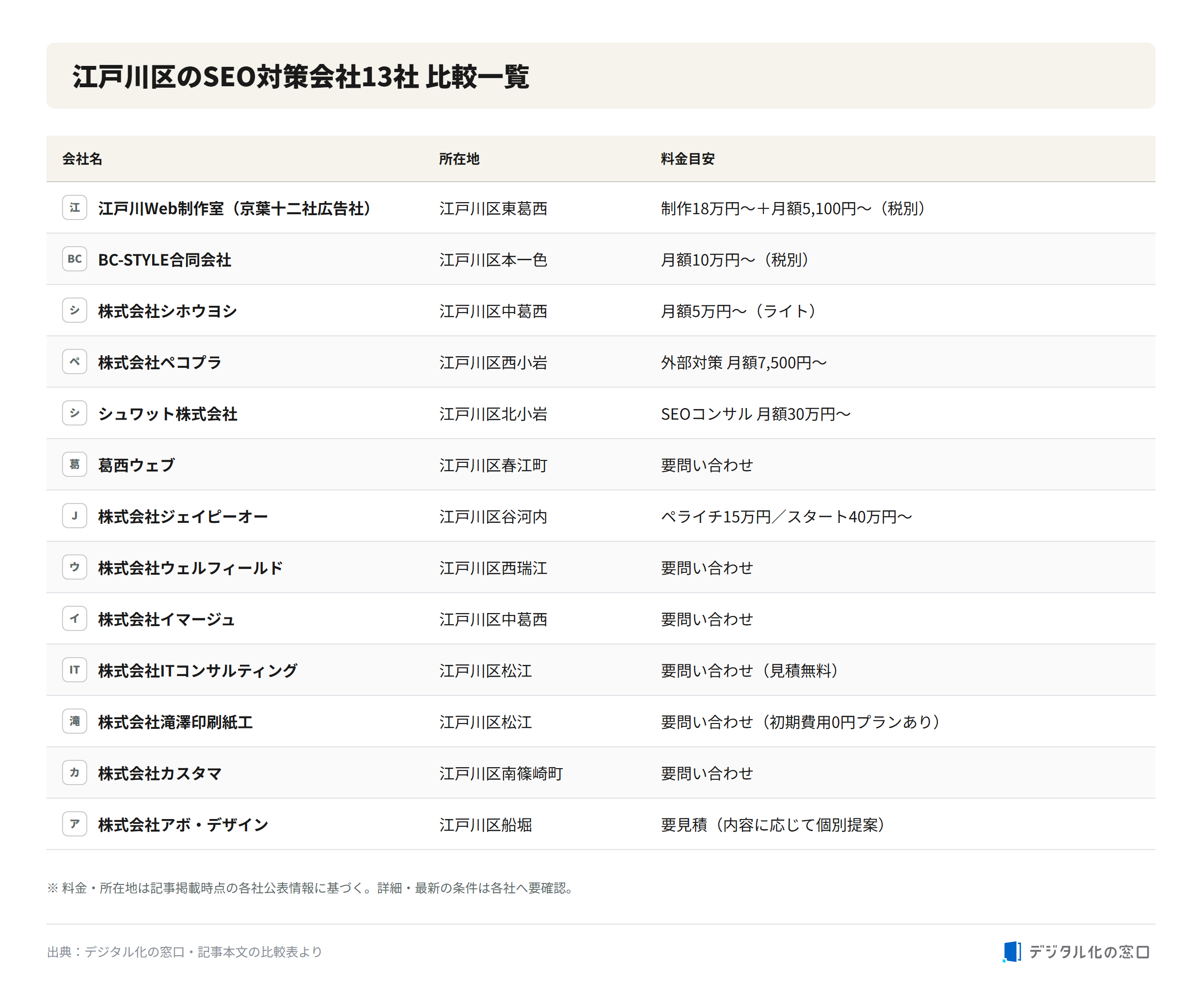This screenshot has height=1008, width=1202.
Task: Click the イ badge beside 株式会社イマージュ
Action: (x=75, y=619)
